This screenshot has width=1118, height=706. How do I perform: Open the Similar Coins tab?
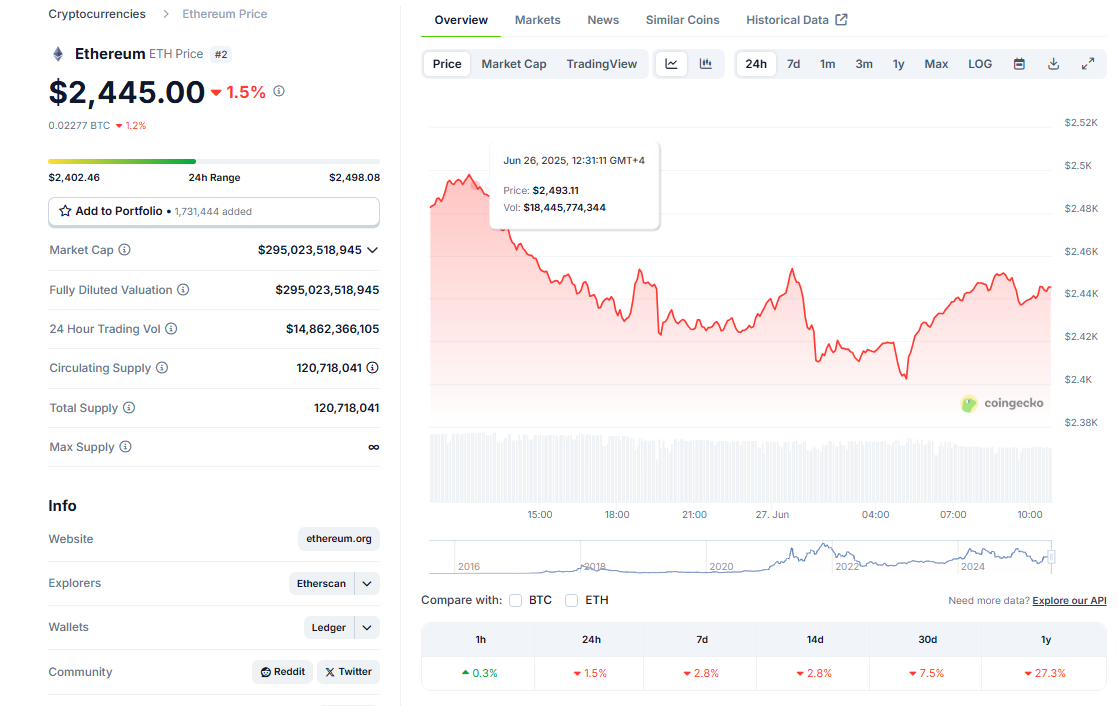682,20
